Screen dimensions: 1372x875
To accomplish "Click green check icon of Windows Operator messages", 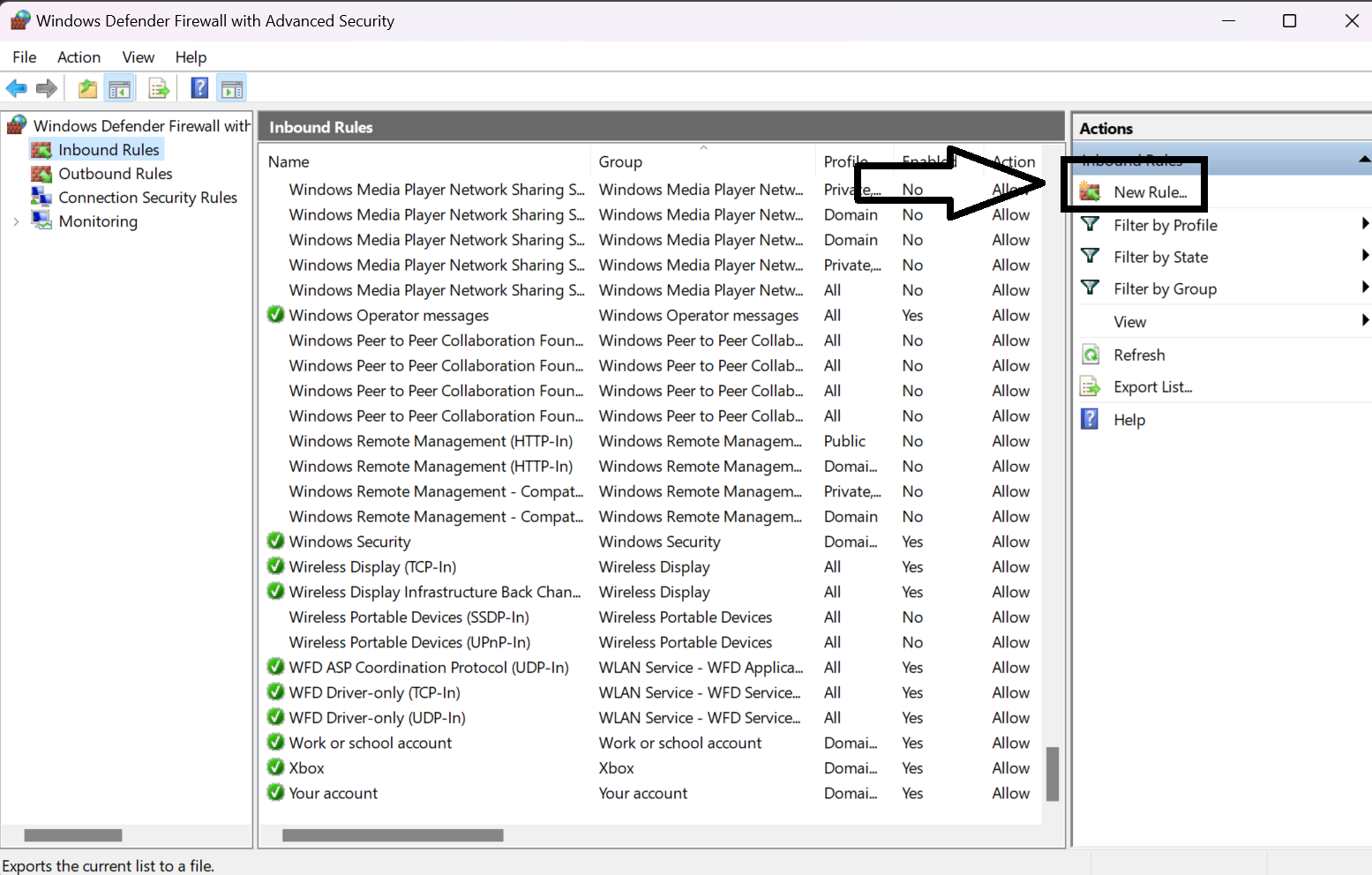I will (275, 314).
